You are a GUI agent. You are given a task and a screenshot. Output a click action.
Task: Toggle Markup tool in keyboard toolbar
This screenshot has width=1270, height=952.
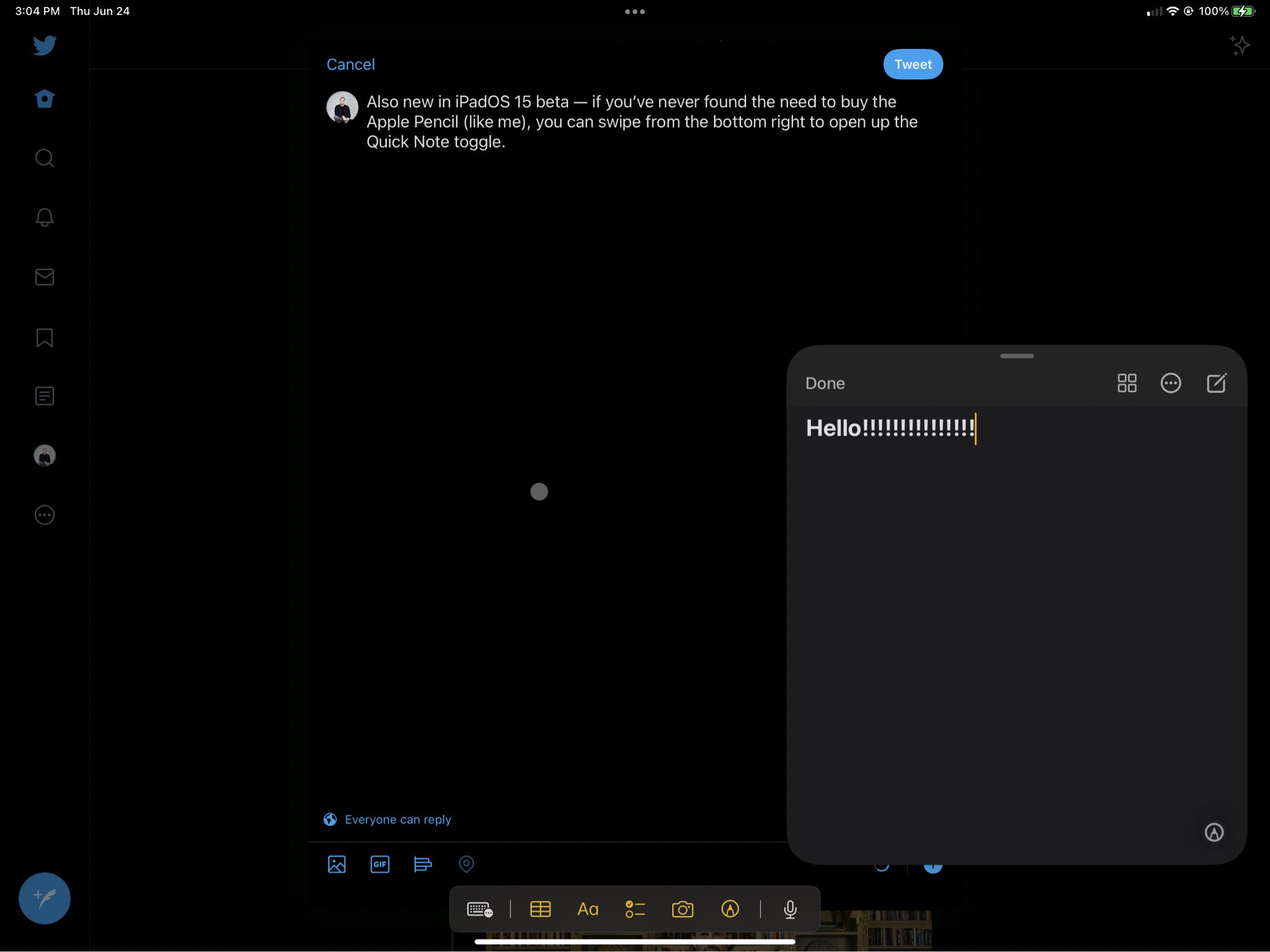click(730, 909)
